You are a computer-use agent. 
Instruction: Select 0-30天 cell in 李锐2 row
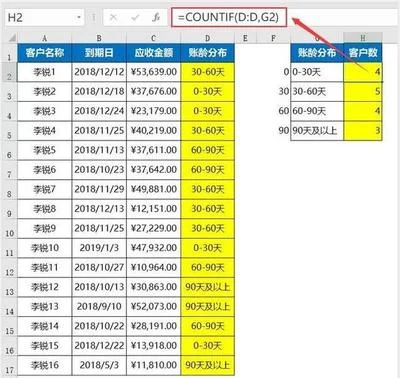coord(208,92)
